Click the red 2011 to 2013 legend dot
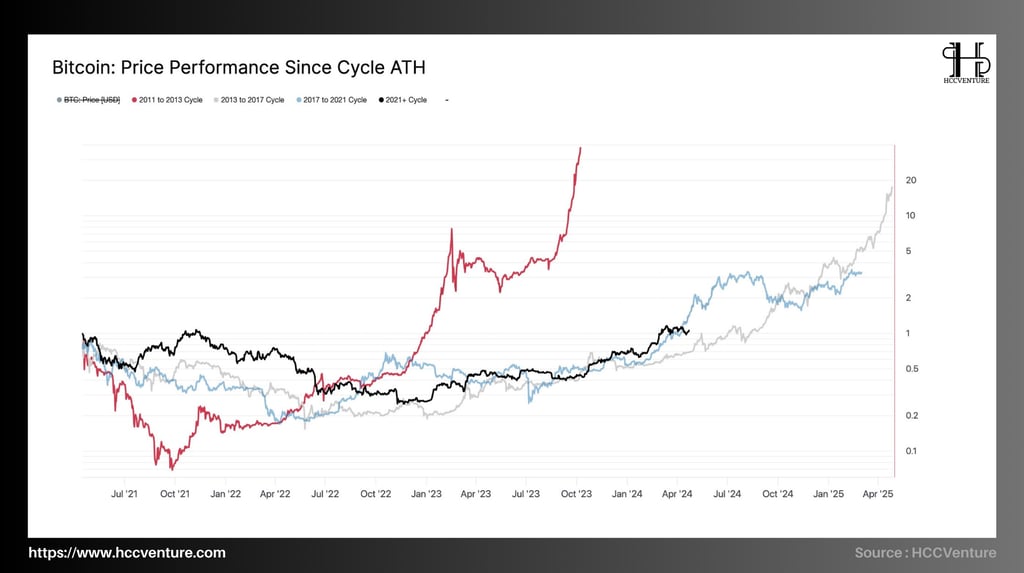This screenshot has width=1024, height=573. pos(135,100)
